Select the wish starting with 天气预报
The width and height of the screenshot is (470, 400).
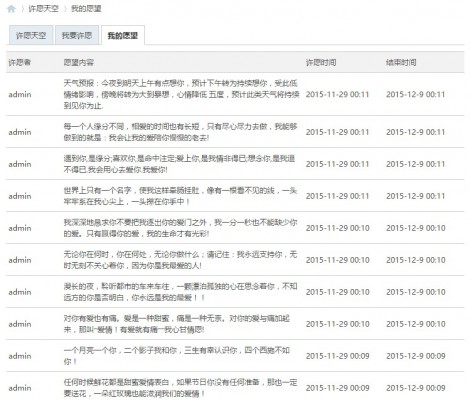click(x=181, y=94)
